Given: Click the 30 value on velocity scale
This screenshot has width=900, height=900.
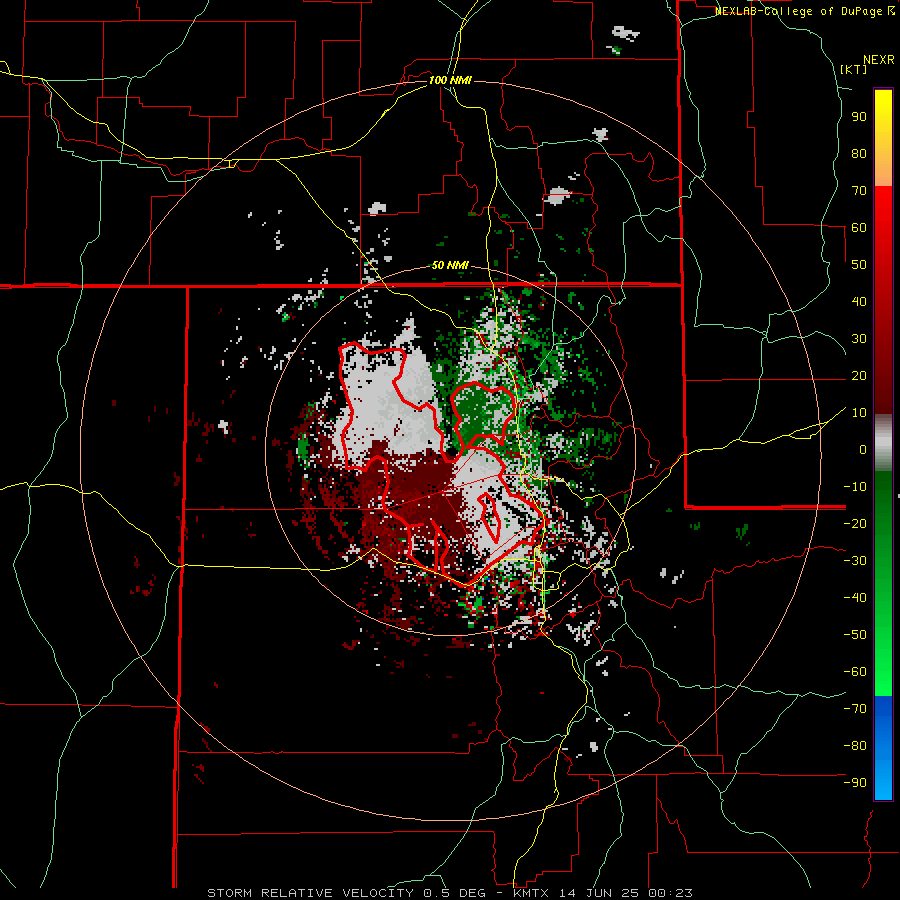Looking at the screenshot, I should 859,339.
